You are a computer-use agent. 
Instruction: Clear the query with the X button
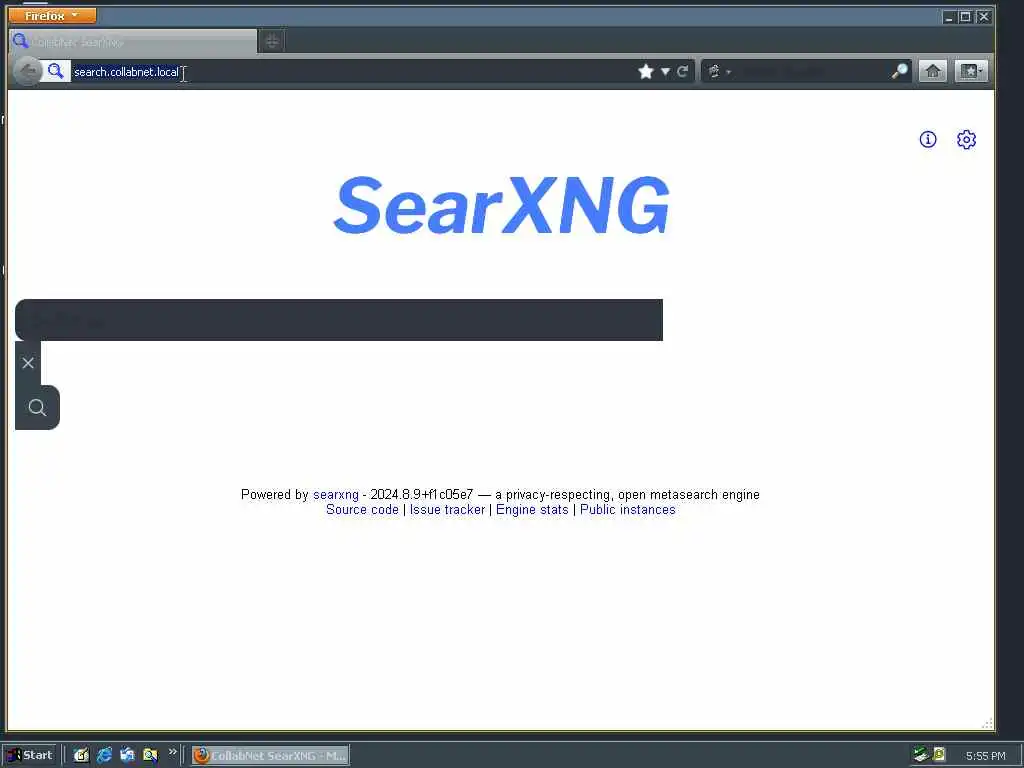pos(28,363)
